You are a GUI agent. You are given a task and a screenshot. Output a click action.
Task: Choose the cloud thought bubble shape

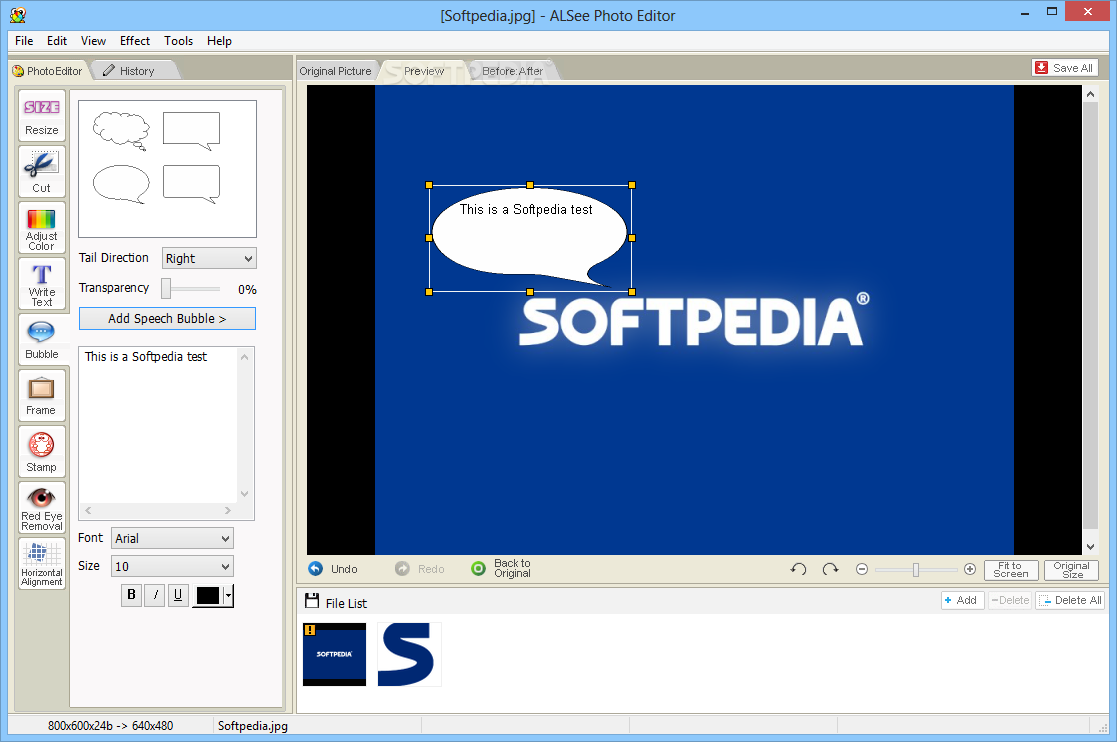point(121,131)
